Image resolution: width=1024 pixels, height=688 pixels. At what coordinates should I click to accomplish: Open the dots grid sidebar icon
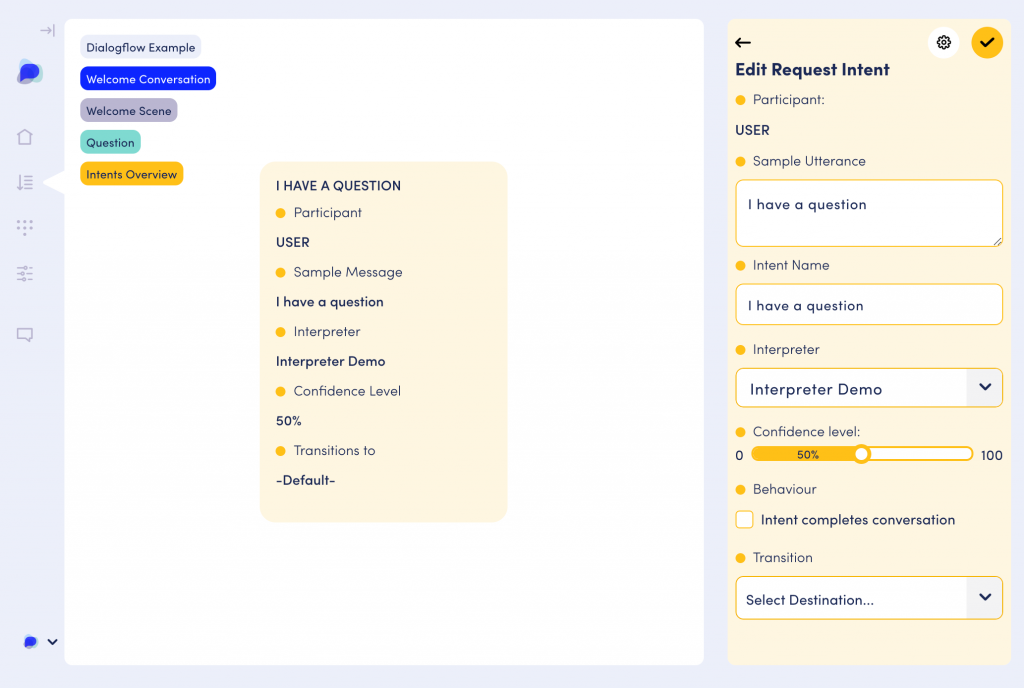25,227
